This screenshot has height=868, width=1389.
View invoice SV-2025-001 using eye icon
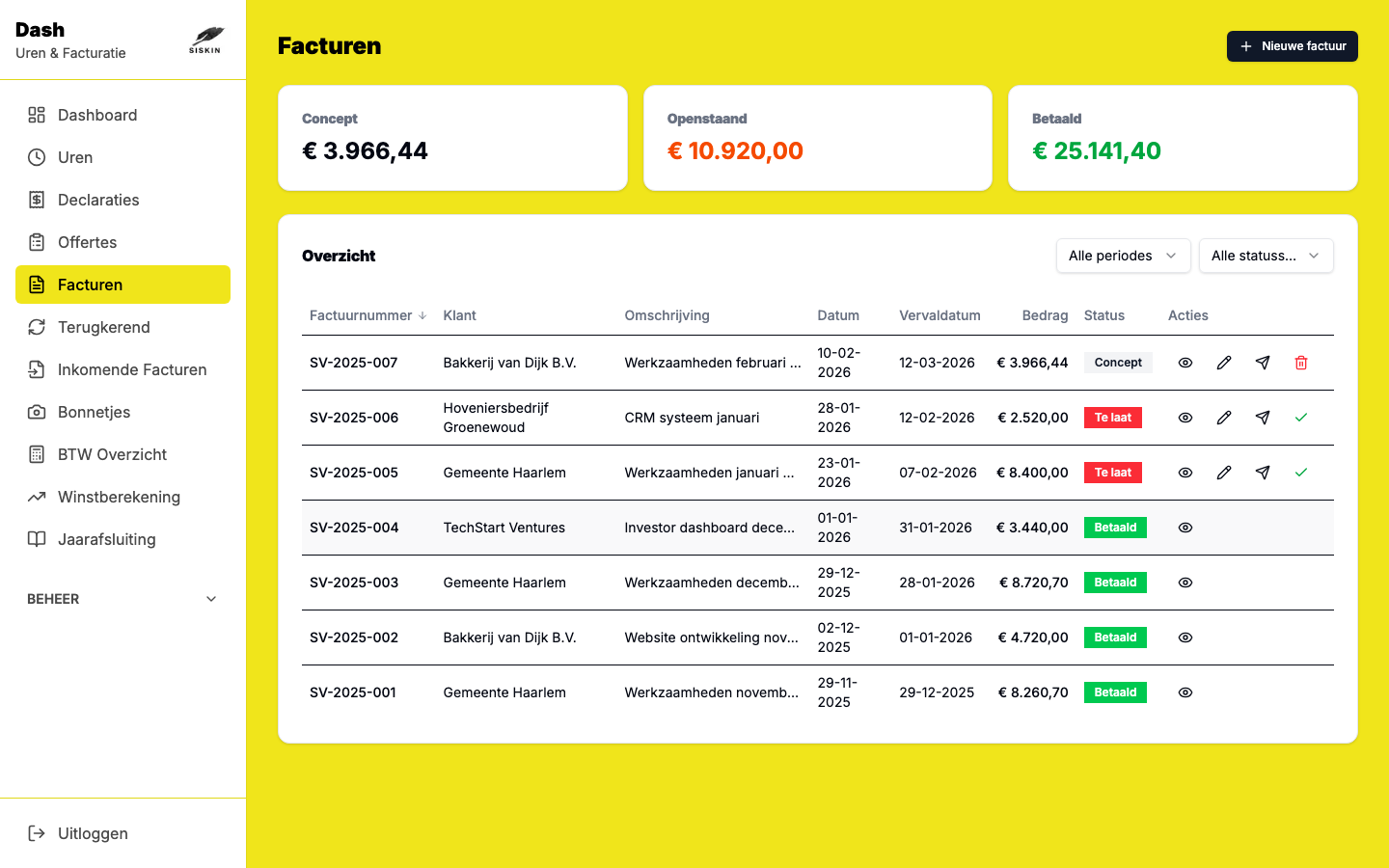coord(1185,692)
